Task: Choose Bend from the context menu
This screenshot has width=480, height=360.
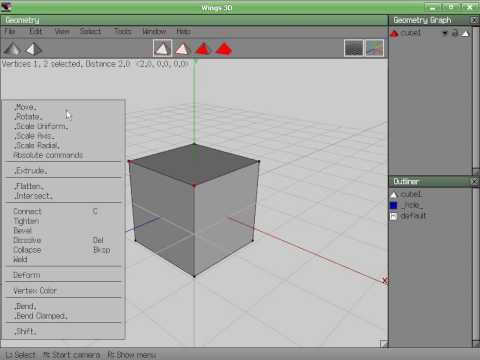Action: point(64,306)
